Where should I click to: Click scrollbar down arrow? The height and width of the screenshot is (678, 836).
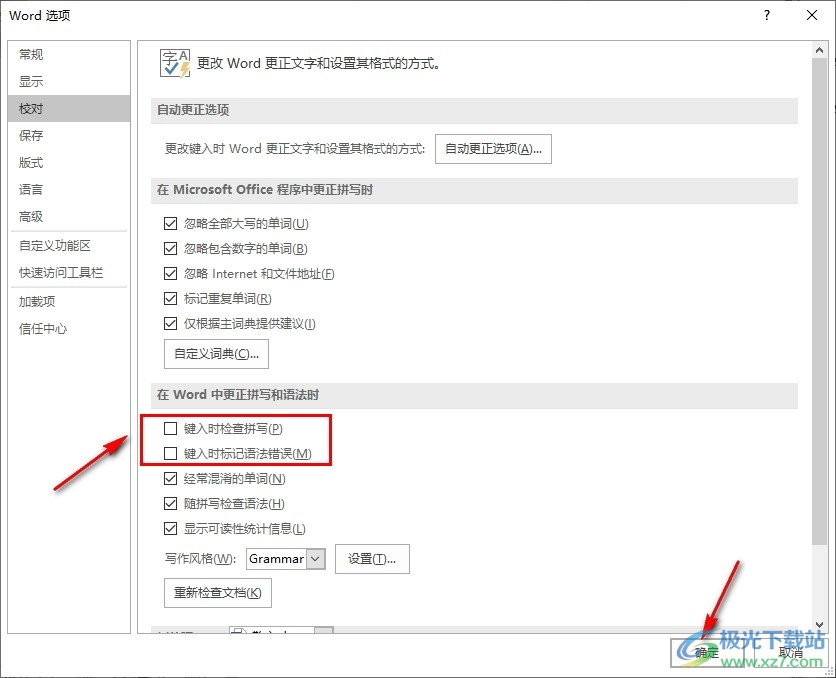point(819,625)
